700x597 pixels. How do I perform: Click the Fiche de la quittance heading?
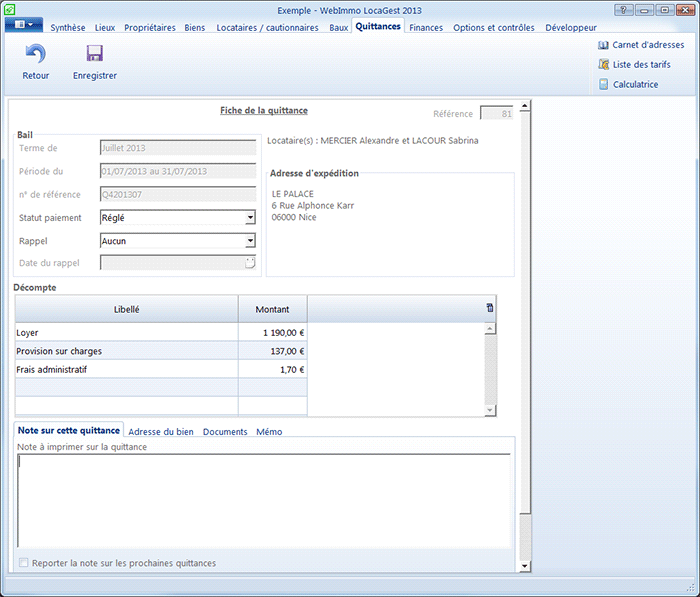click(264, 110)
